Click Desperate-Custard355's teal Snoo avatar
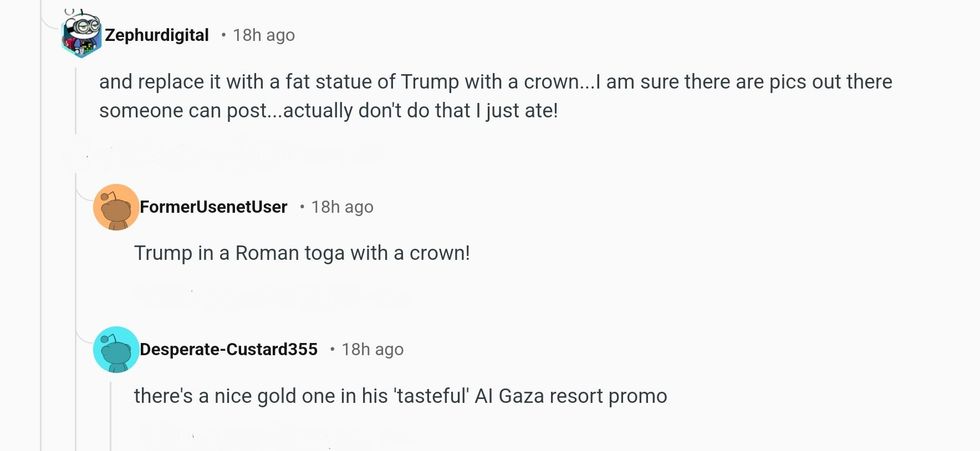This screenshot has width=980, height=451. coord(116,349)
